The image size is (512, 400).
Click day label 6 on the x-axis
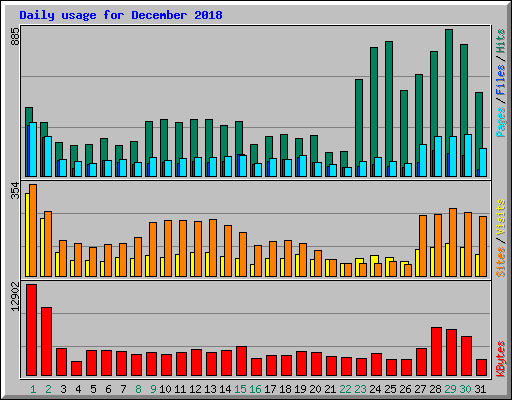(108, 389)
